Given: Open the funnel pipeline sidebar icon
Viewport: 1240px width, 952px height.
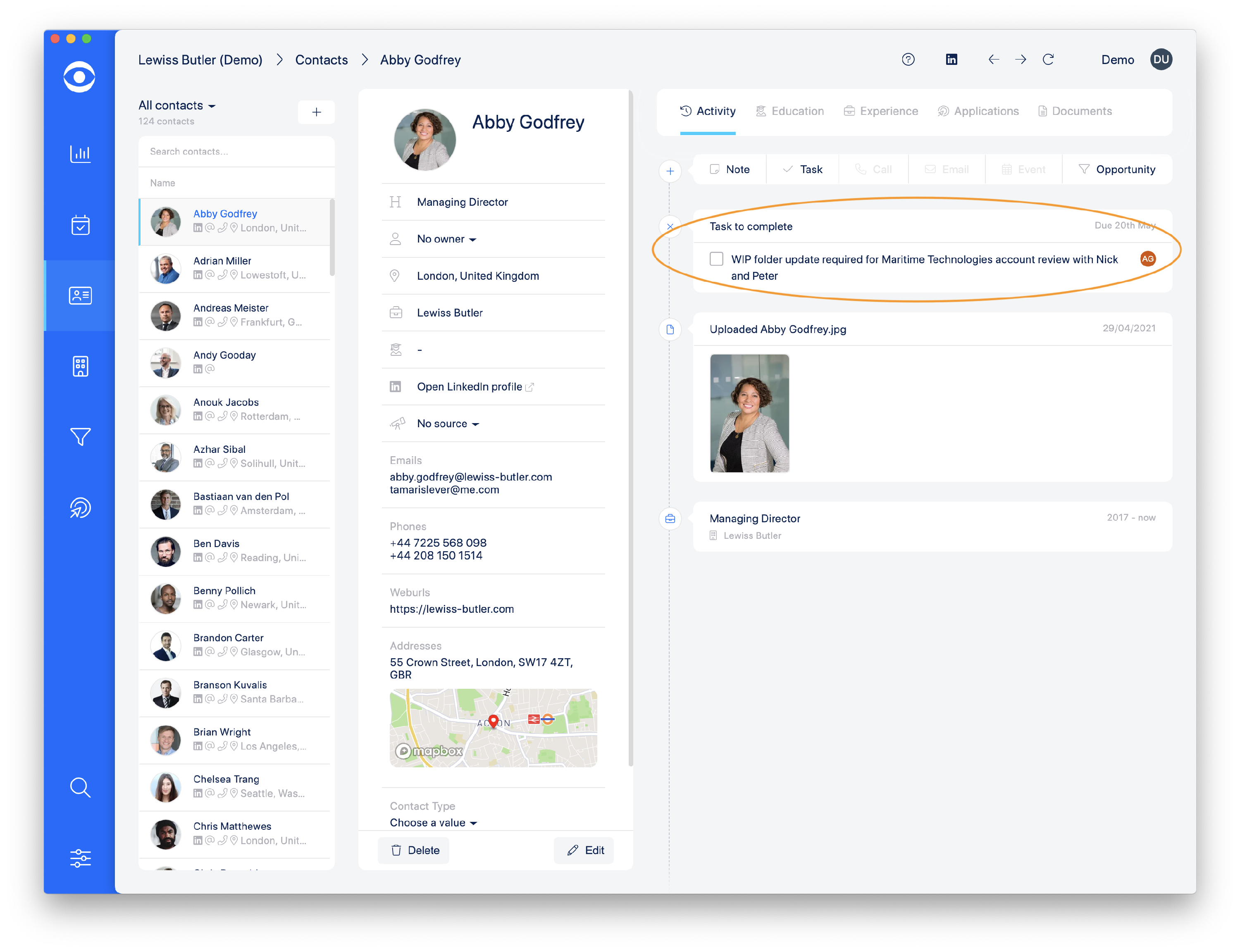Looking at the screenshot, I should click(80, 436).
